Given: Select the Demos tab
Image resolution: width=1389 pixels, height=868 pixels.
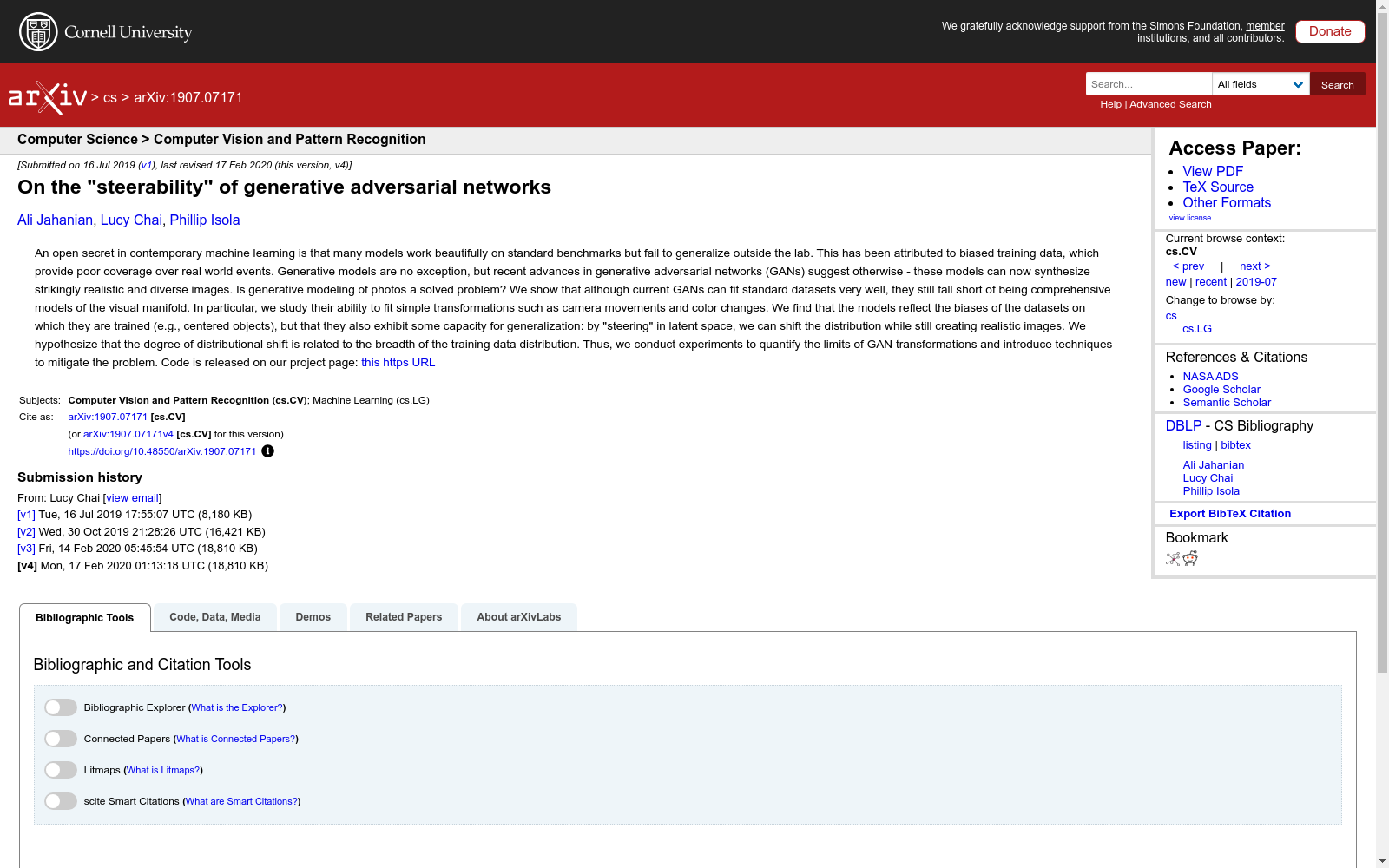Looking at the screenshot, I should (313, 617).
